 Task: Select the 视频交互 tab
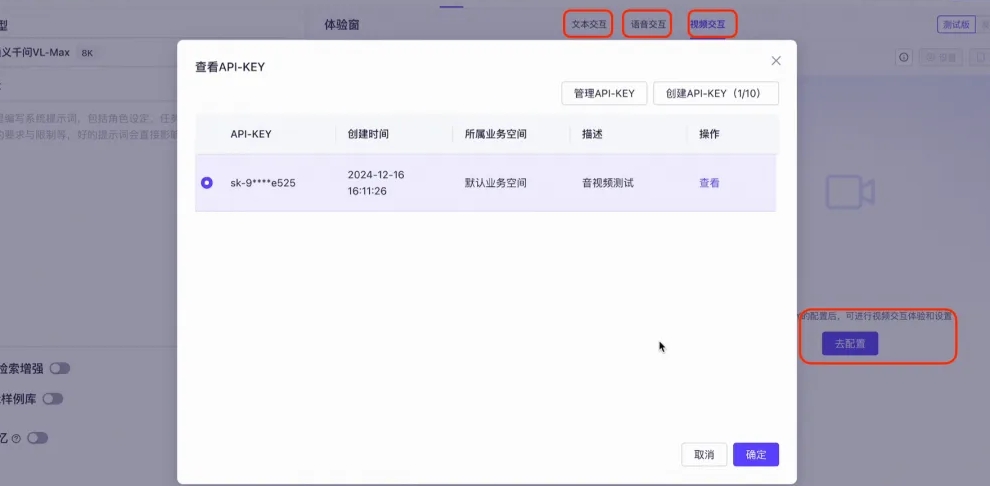[x=707, y=23]
